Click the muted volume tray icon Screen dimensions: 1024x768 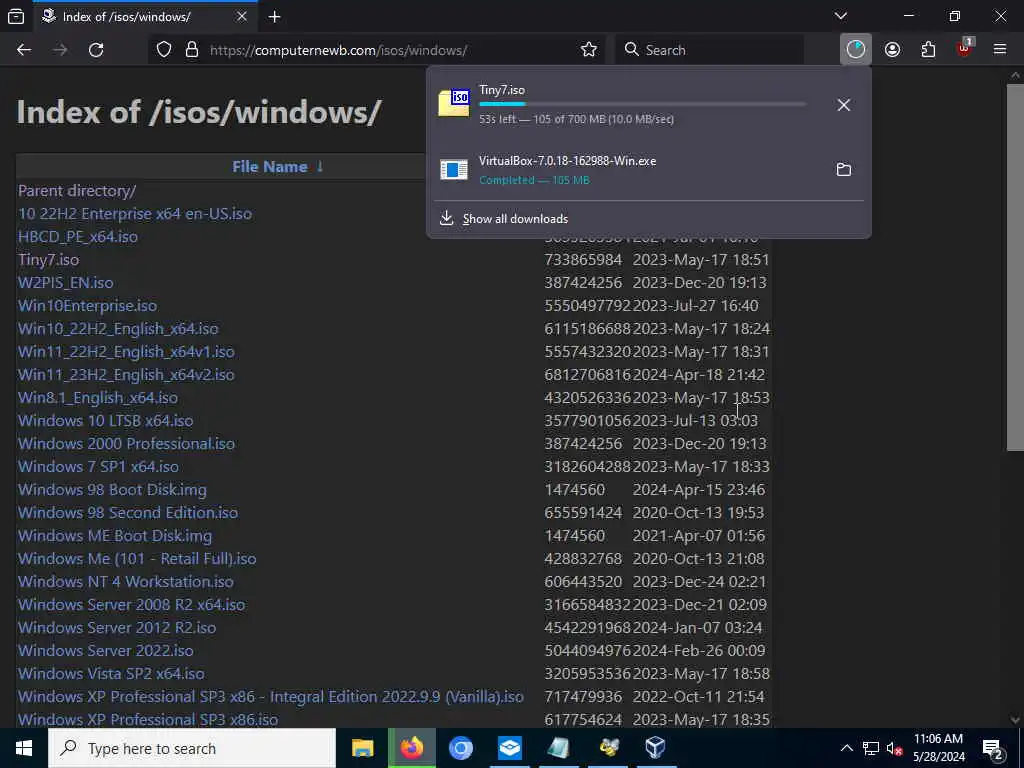894,748
